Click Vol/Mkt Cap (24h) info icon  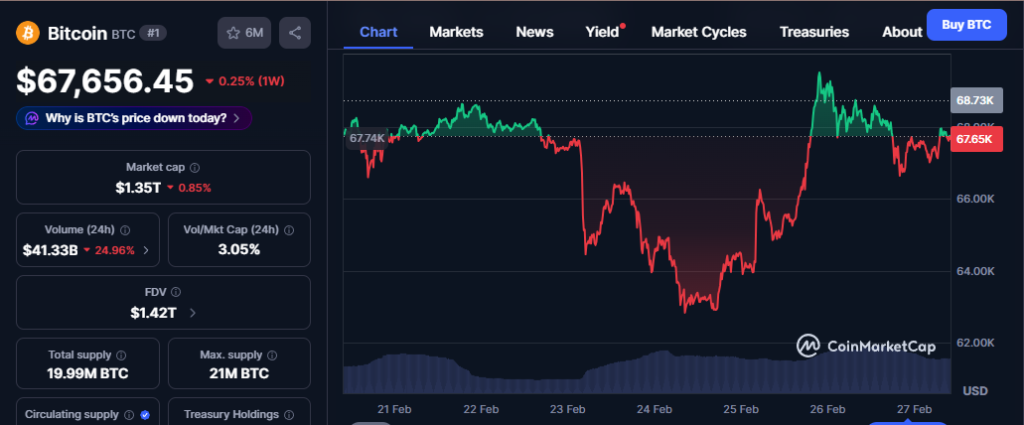[289, 230]
